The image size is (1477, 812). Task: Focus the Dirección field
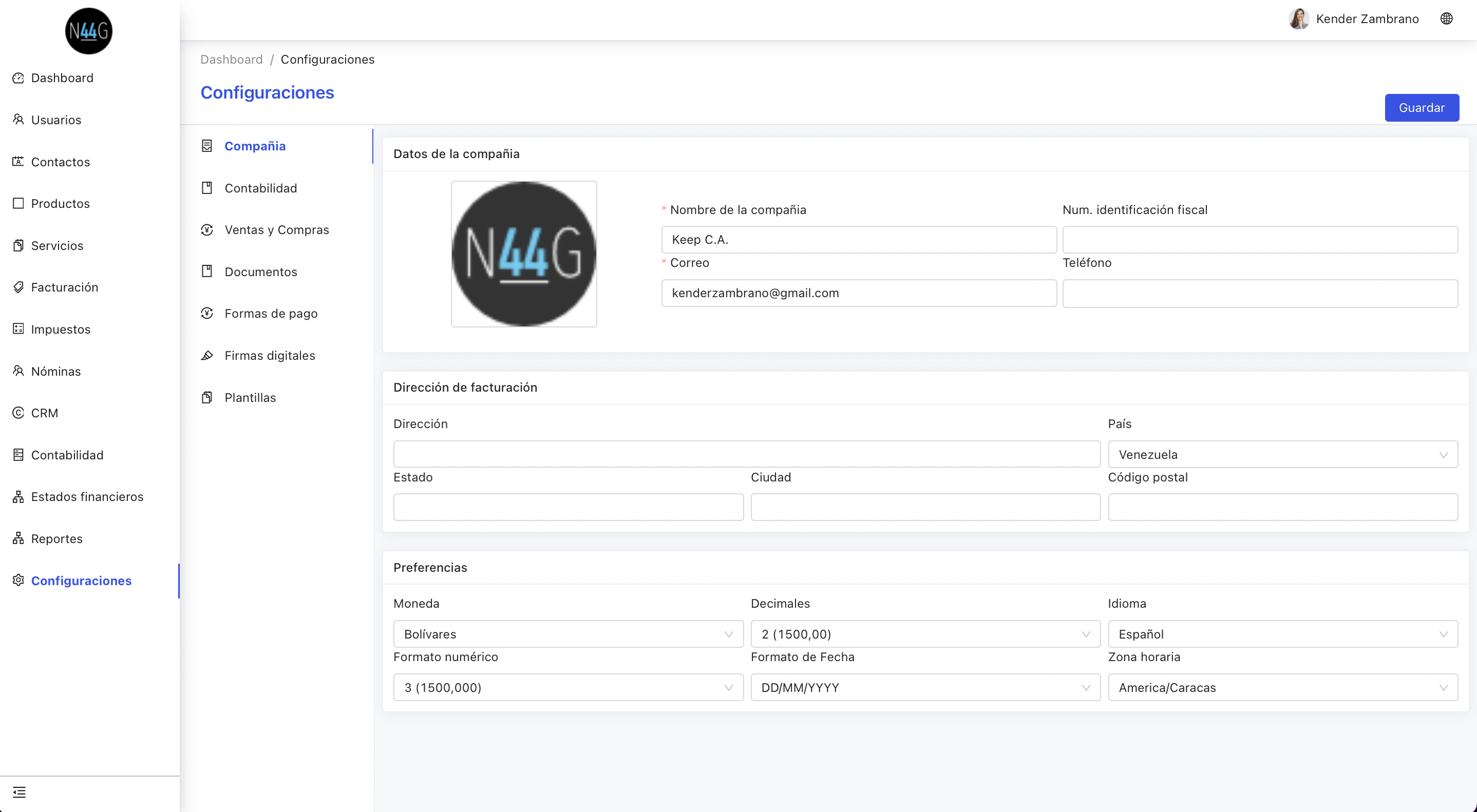747,454
